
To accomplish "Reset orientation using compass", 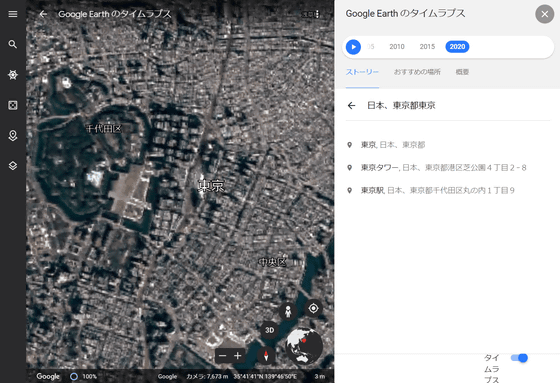I will (x=266, y=355).
